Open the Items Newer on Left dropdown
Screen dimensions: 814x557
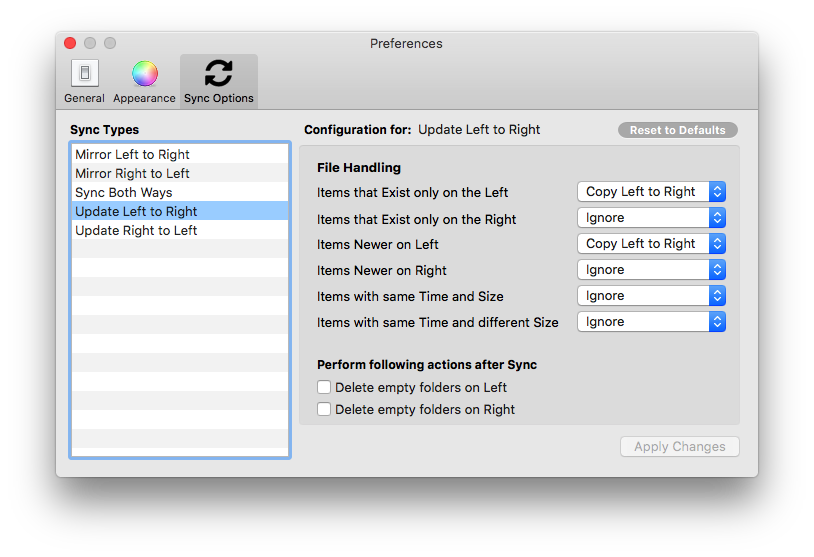coord(651,244)
